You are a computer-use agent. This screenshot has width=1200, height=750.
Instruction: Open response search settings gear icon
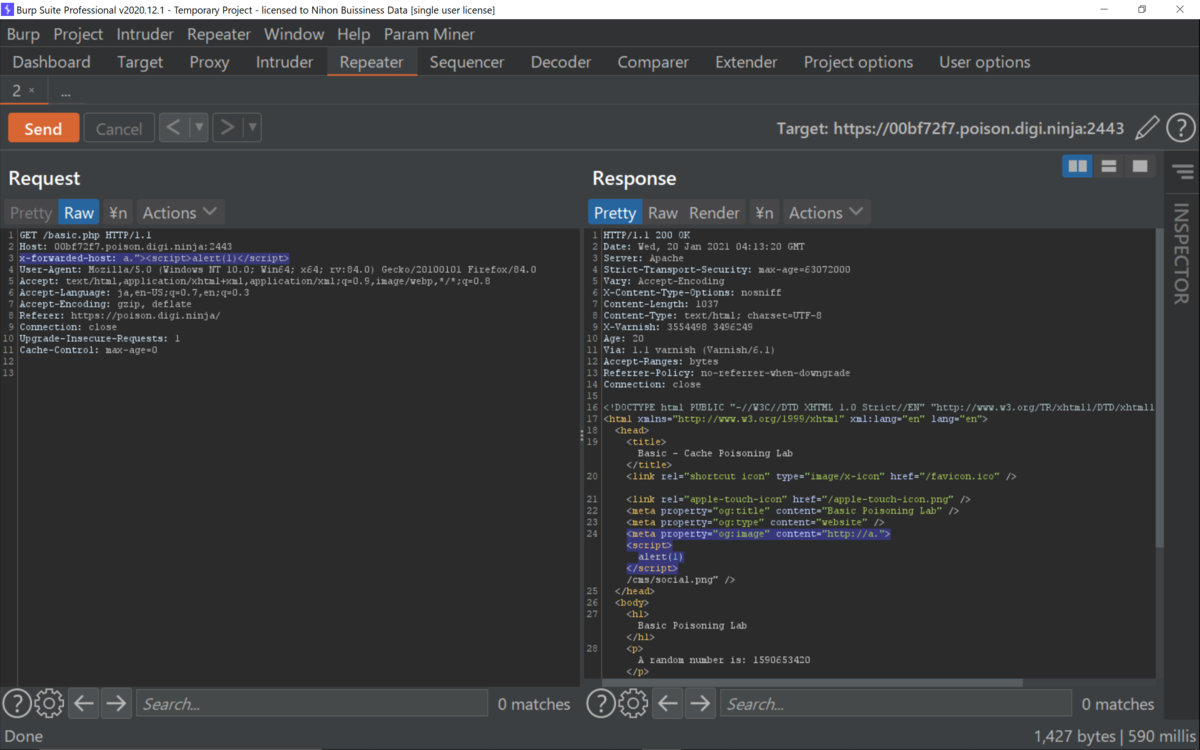[x=633, y=704]
